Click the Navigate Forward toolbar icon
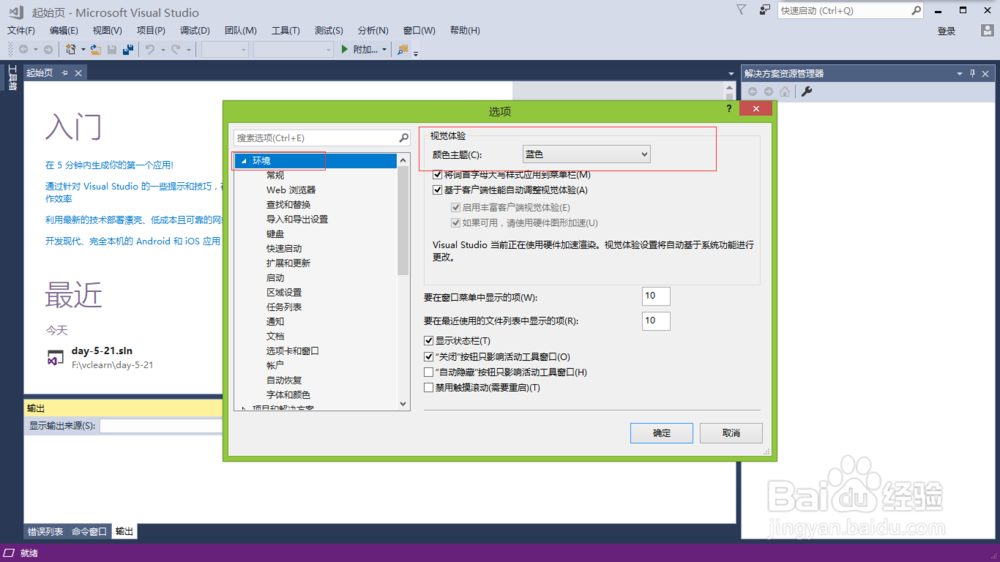The height and width of the screenshot is (562, 1000). (x=48, y=49)
